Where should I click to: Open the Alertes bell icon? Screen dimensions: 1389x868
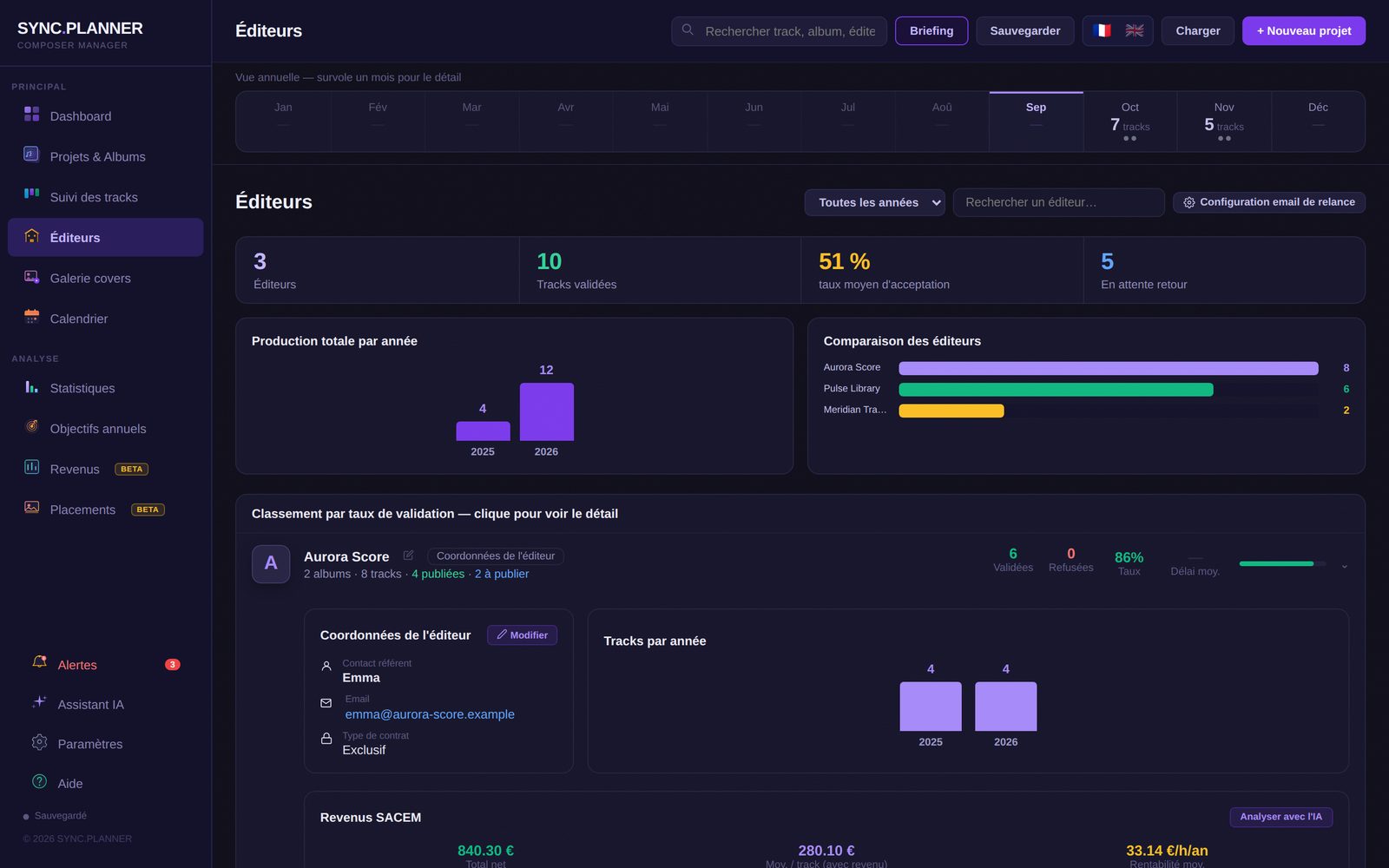pyautogui.click(x=39, y=662)
